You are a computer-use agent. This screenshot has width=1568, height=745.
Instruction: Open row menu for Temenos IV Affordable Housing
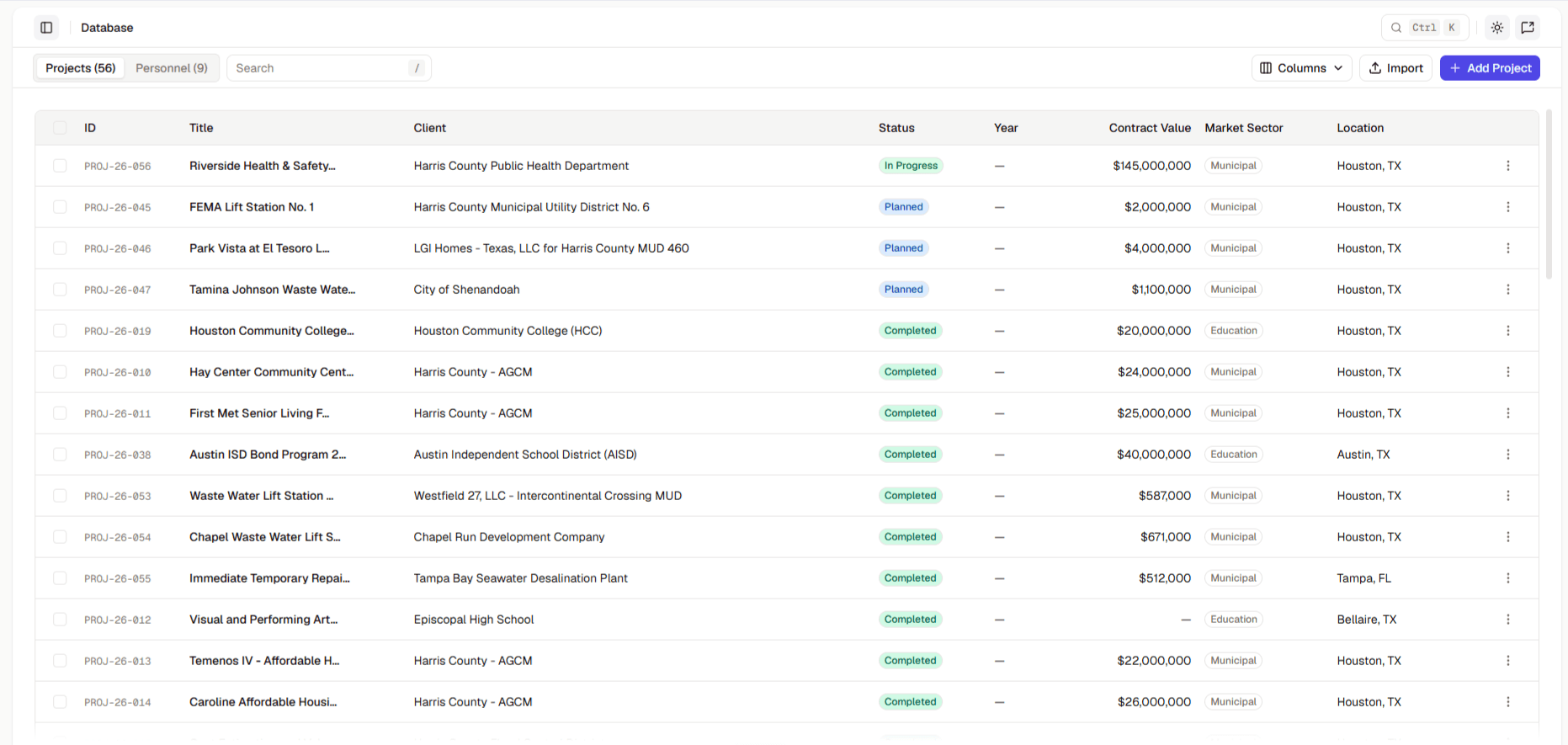pyautogui.click(x=1508, y=661)
